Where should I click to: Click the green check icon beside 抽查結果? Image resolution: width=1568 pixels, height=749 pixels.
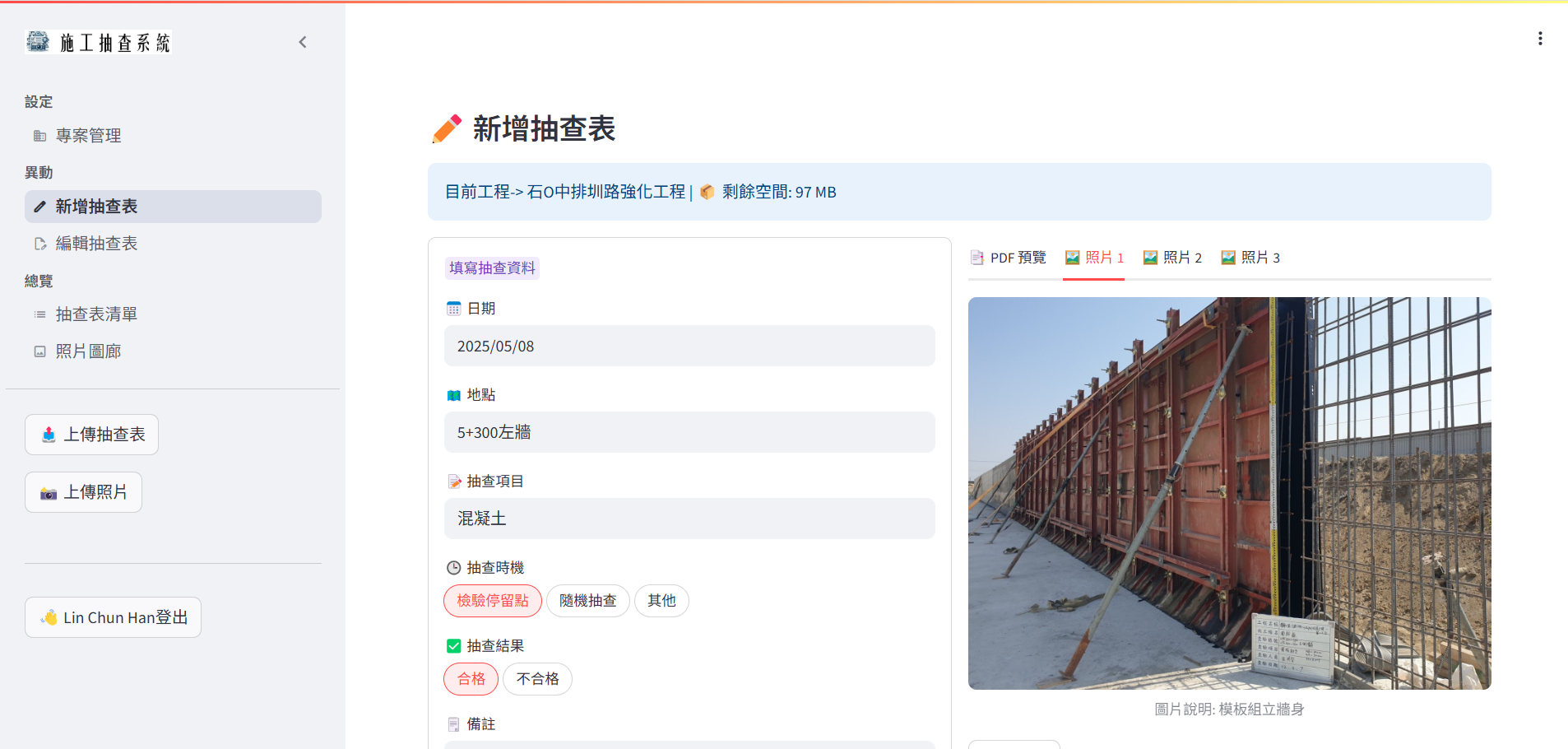(x=453, y=646)
